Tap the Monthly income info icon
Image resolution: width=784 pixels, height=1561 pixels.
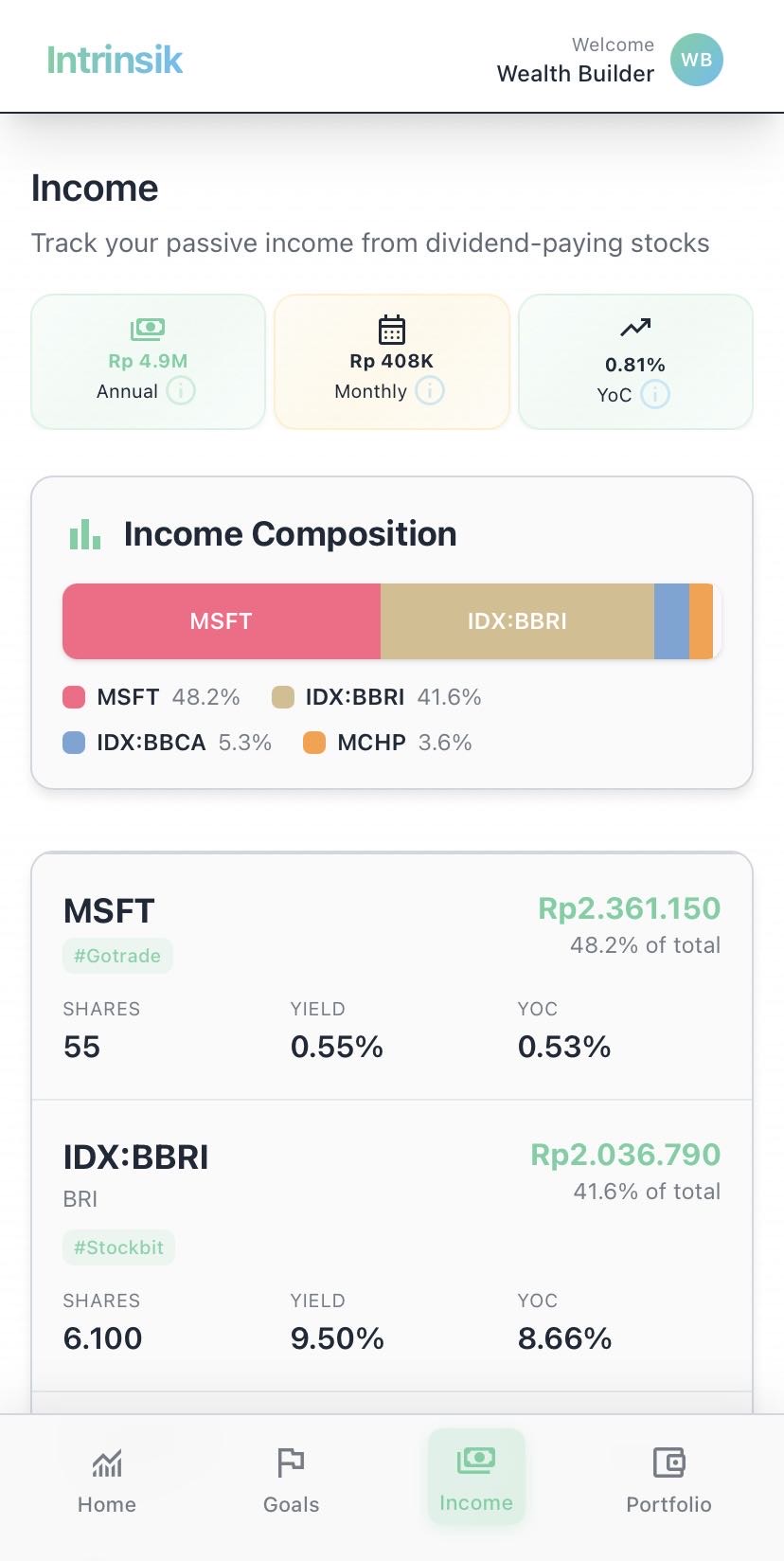tap(430, 390)
